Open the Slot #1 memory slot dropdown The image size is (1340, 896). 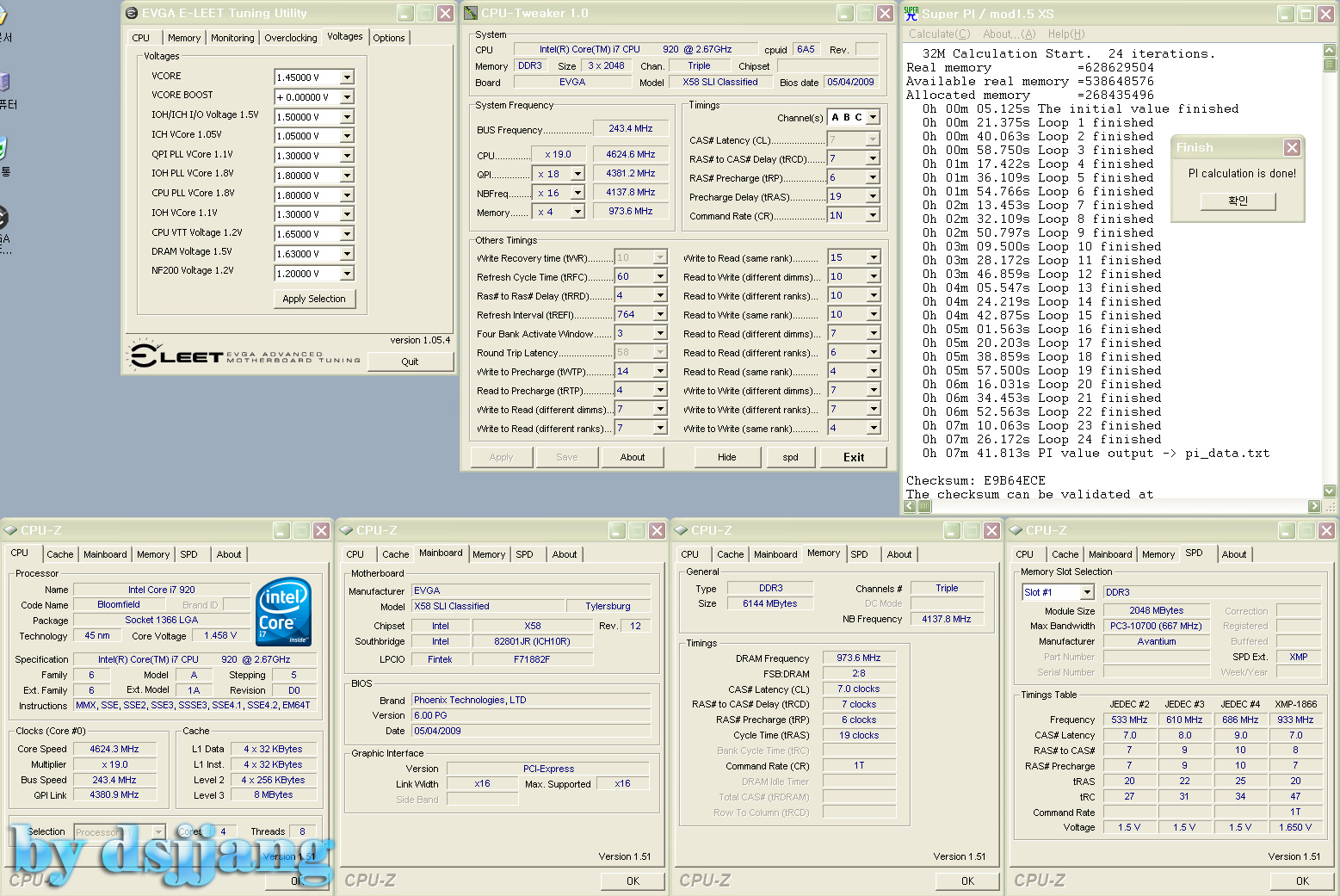coord(1087,592)
